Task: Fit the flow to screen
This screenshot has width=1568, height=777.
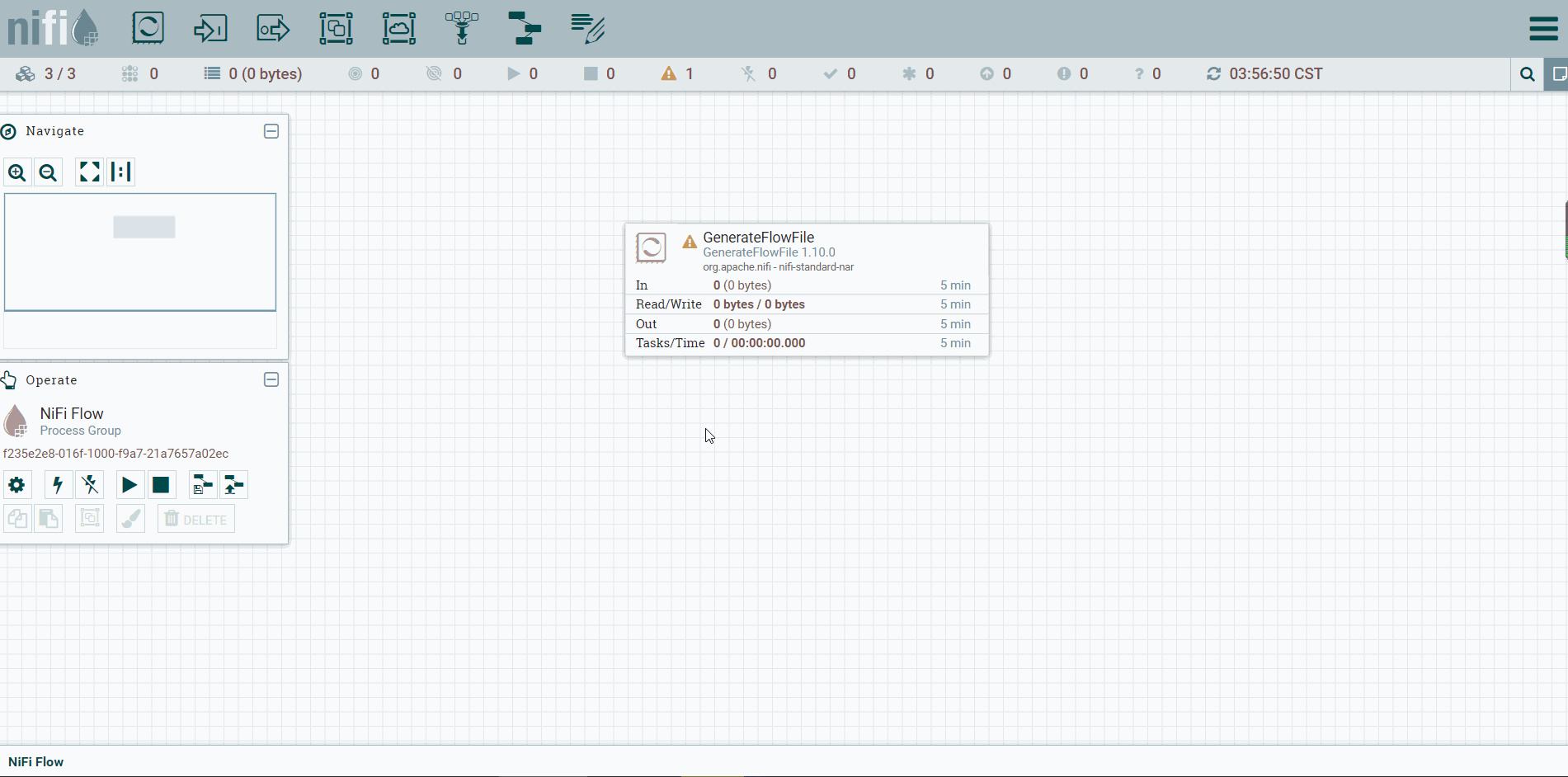Action: (89, 172)
